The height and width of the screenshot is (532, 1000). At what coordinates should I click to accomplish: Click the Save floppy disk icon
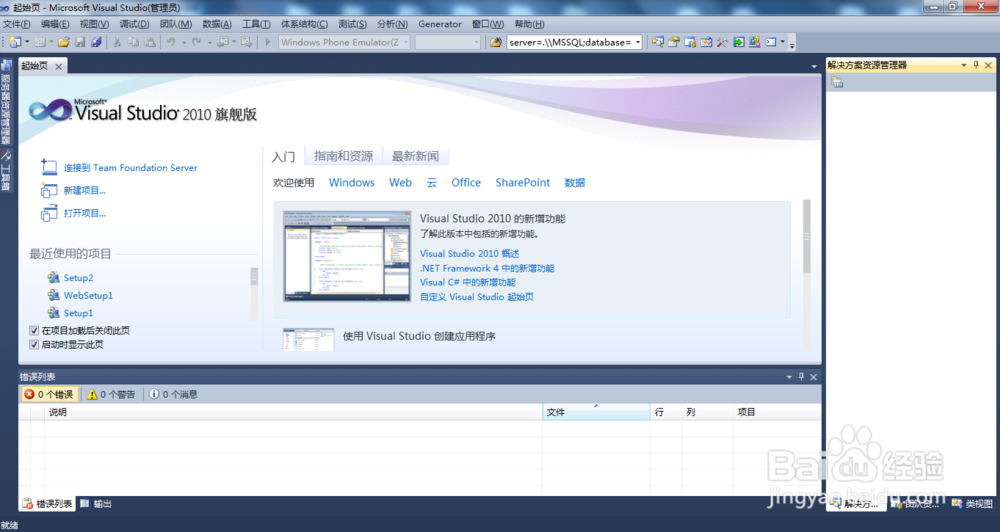pos(80,42)
